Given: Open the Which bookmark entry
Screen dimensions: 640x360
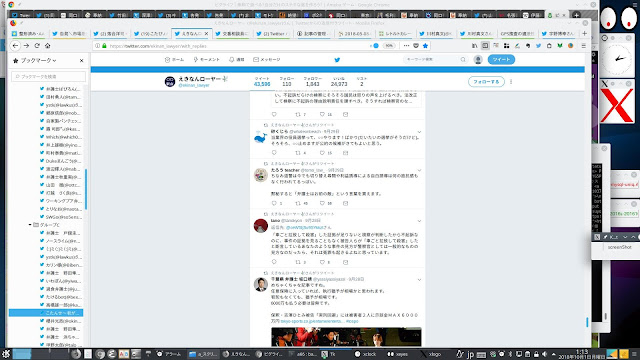Looking at the screenshot, I should point(61,137).
